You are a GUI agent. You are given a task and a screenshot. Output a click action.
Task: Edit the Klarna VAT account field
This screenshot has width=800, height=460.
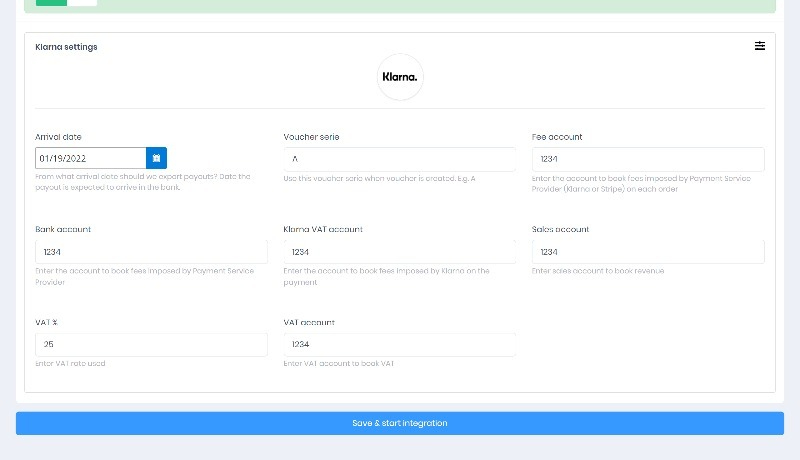(399, 252)
